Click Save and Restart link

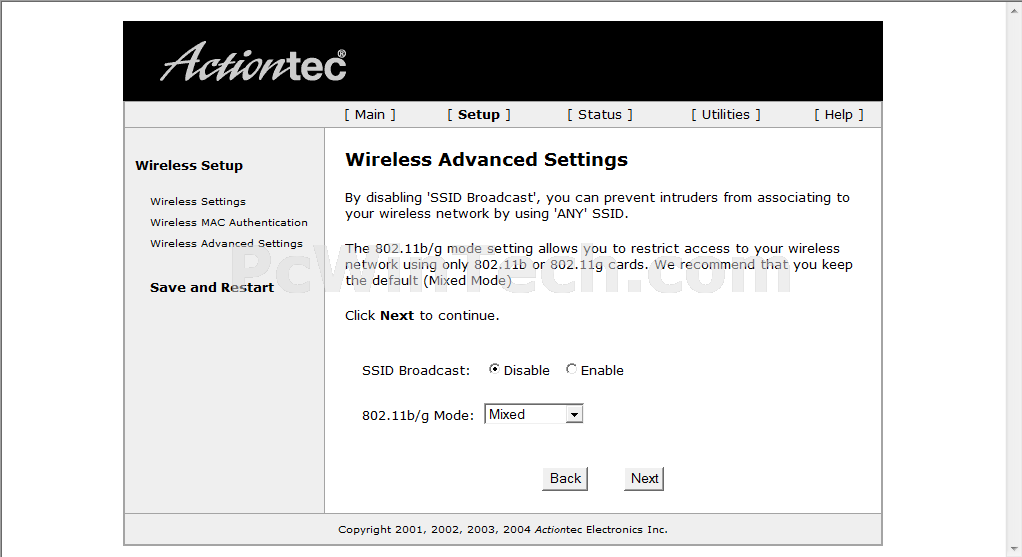point(212,287)
